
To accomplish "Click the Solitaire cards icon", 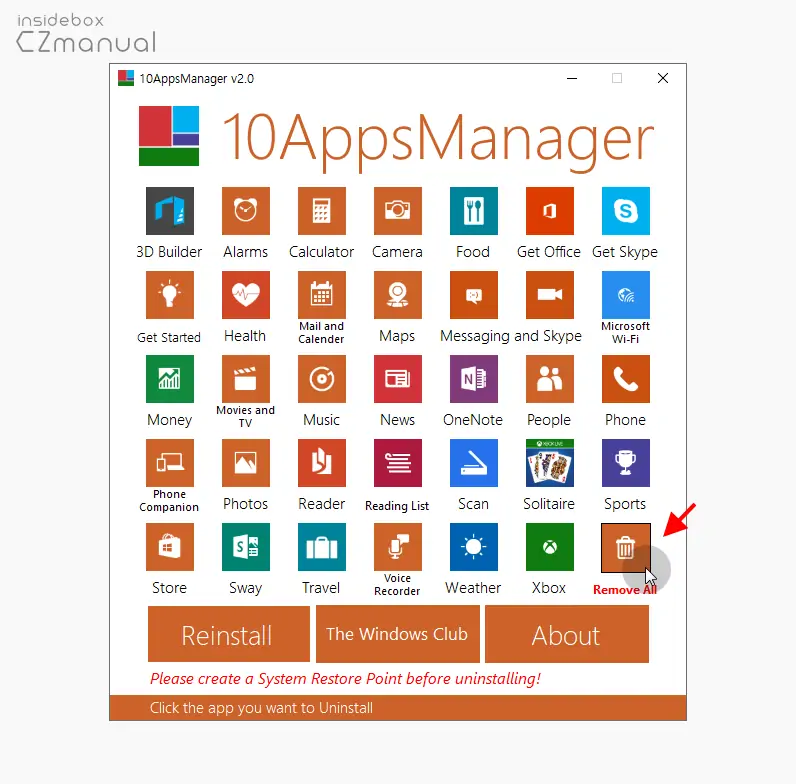I will coord(550,463).
